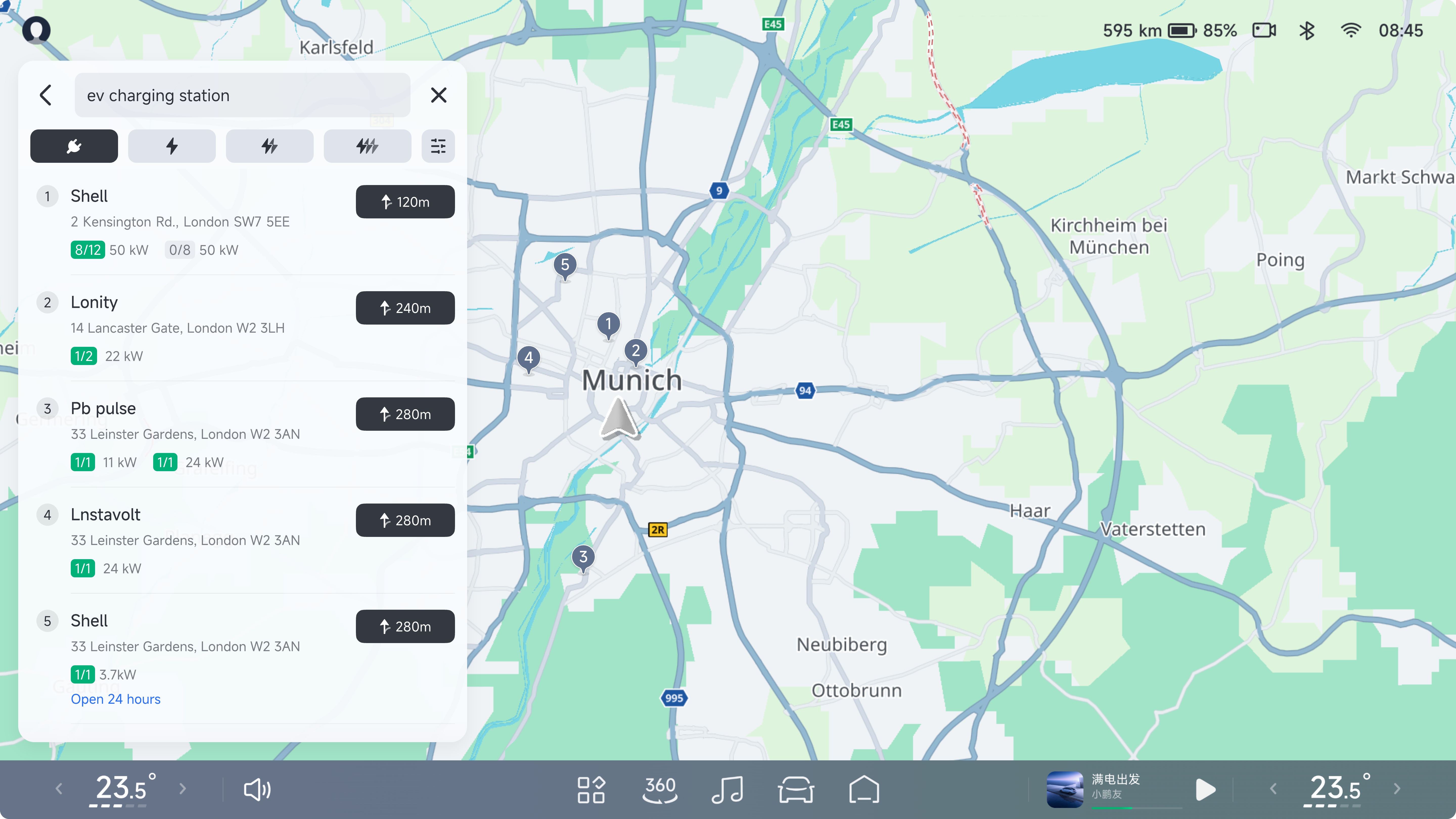1456x819 pixels.
Task: Navigate to Shell 120m button
Action: (405, 202)
